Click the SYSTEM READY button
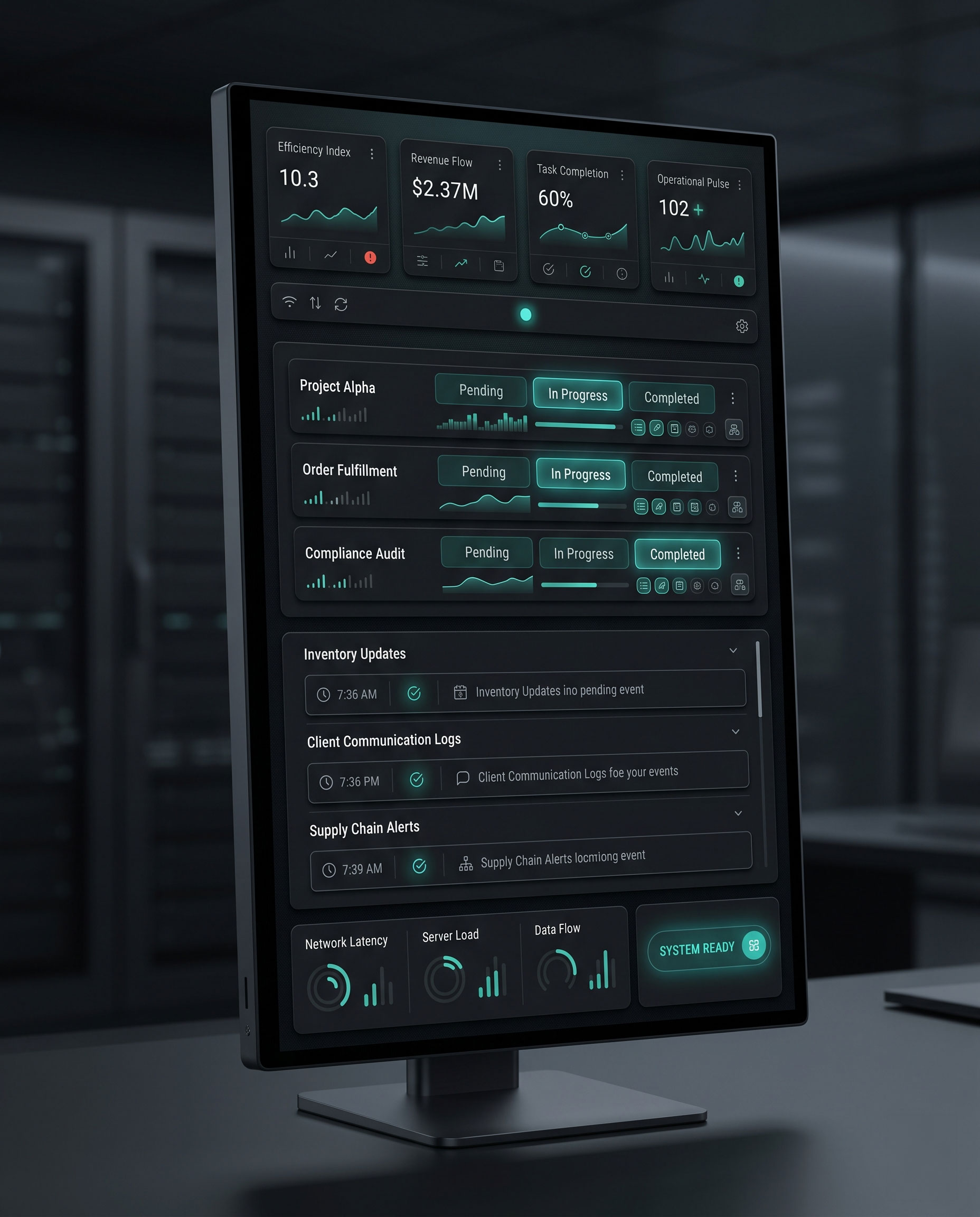Viewport: 980px width, 1217px height. point(709,948)
